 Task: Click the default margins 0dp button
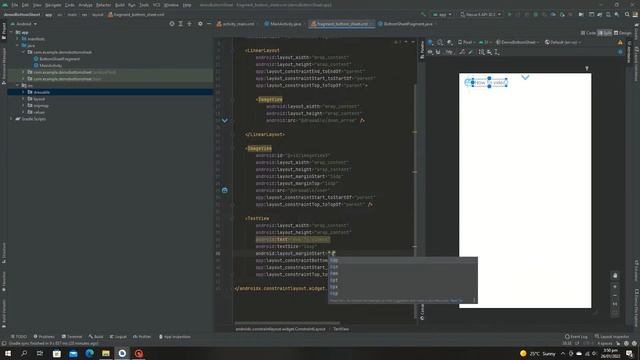pyautogui.click(x=449, y=52)
